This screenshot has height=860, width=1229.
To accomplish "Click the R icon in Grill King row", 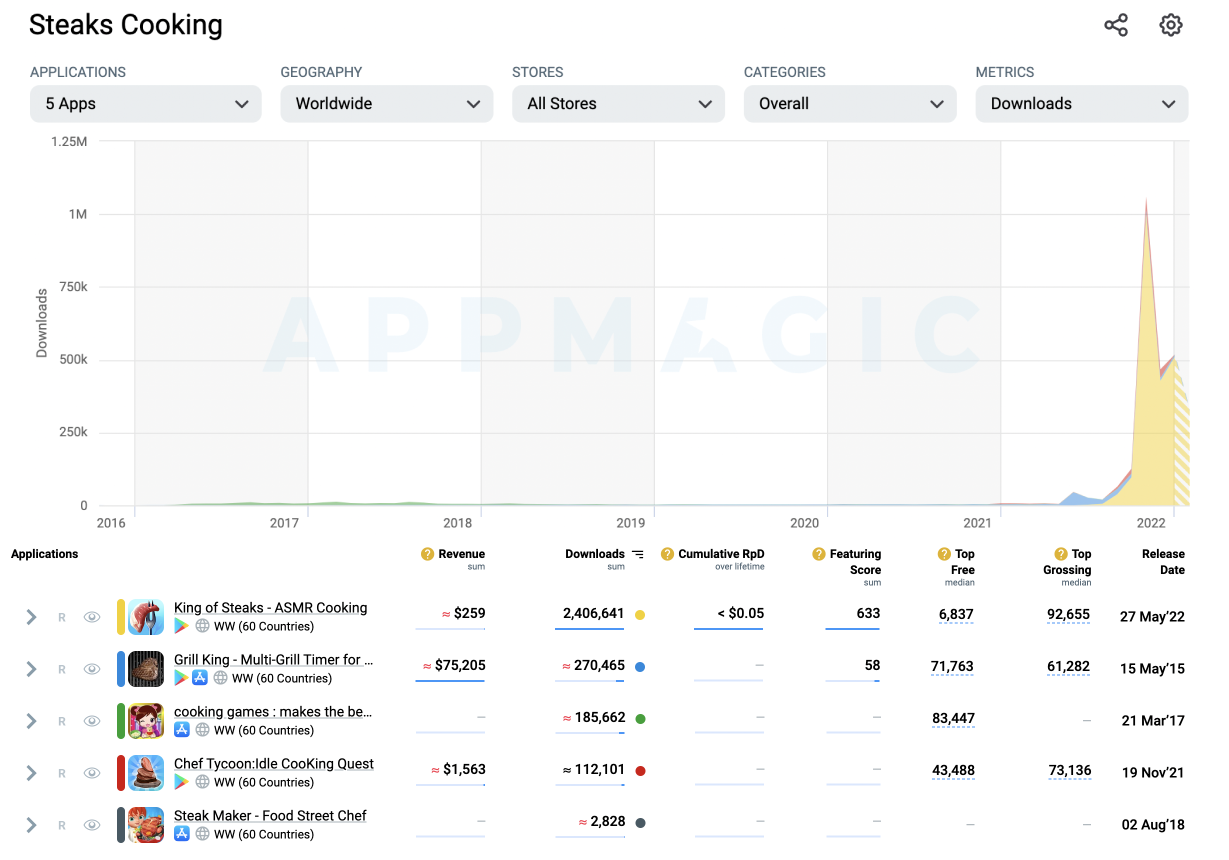I will 62,669.
